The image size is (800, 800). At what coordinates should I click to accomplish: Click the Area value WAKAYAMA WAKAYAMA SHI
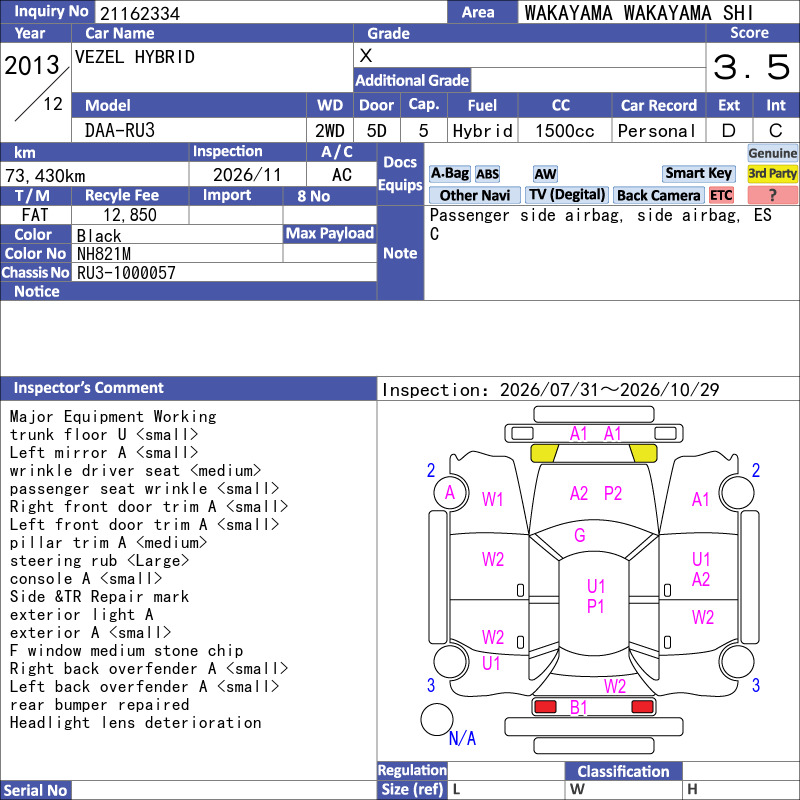point(638,13)
